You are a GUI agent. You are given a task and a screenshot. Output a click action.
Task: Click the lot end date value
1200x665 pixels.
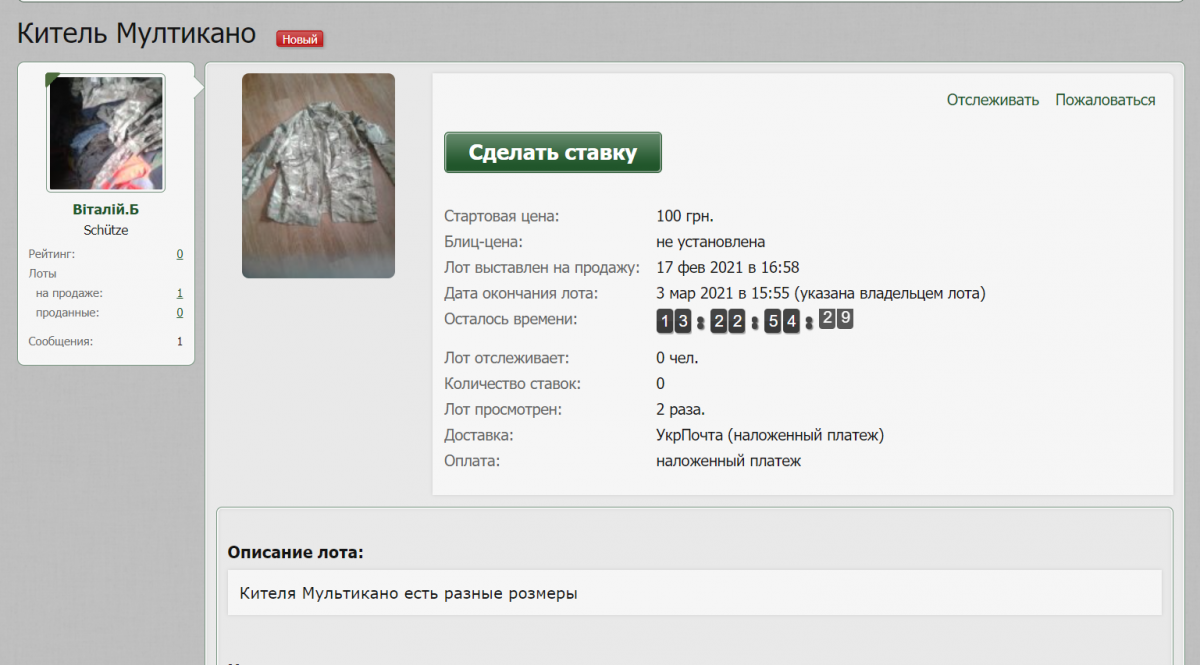tap(820, 293)
